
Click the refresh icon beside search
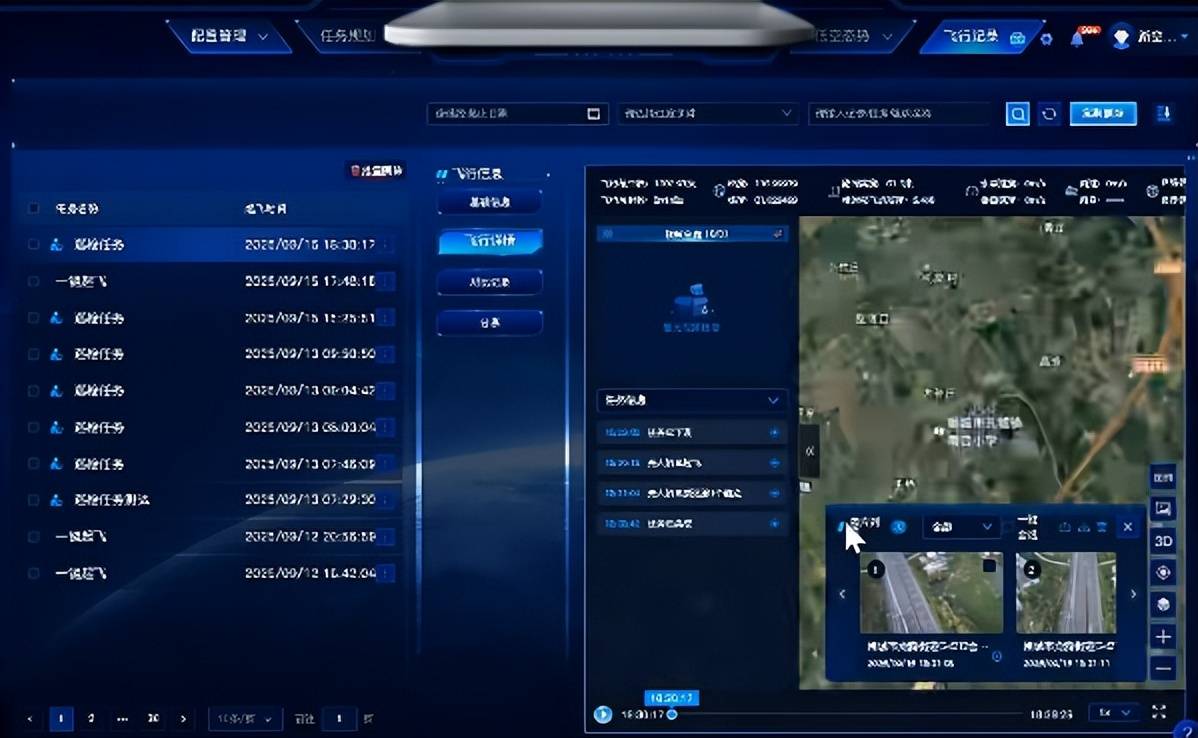tap(1049, 114)
